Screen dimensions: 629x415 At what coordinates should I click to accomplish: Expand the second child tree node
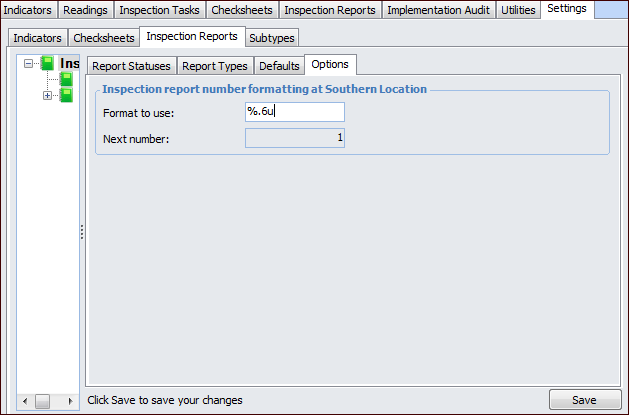point(47,95)
